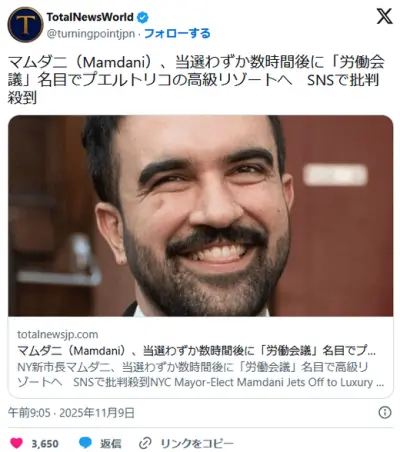This screenshot has width=400, height=452.
Task: Open the TotalNewsWorld profile avatar
Action: (25, 25)
